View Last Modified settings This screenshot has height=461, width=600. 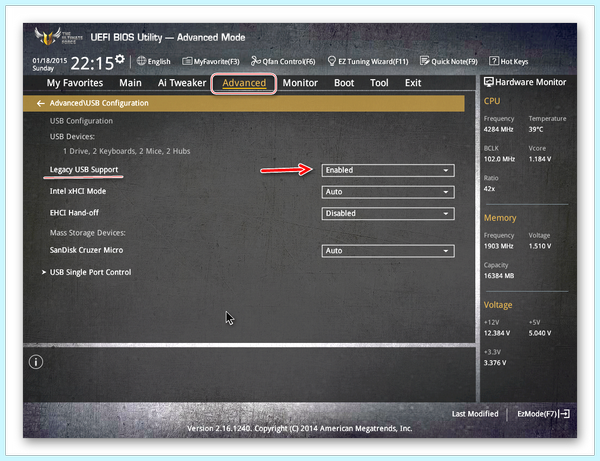(475, 414)
